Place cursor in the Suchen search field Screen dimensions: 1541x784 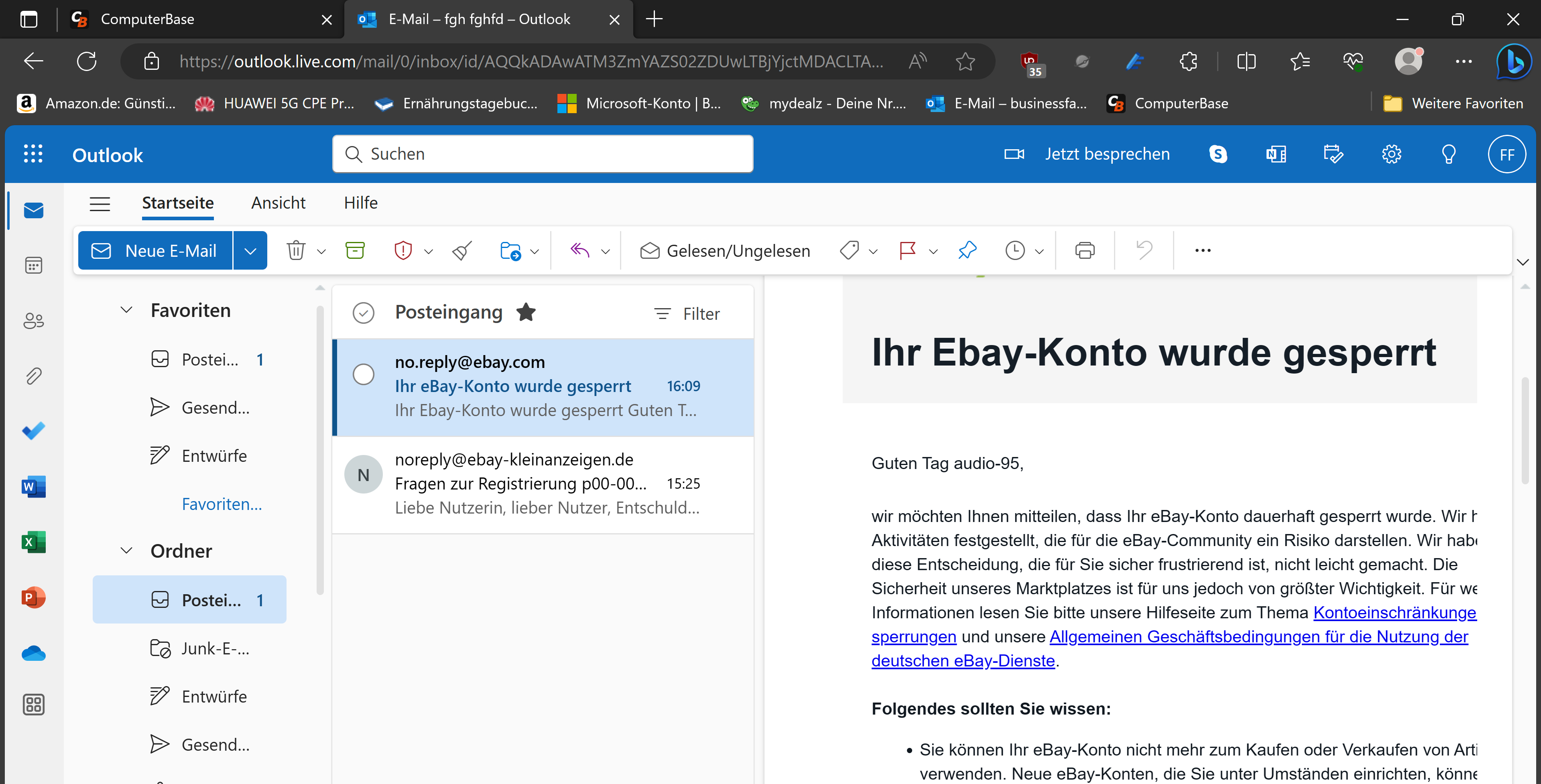541,154
